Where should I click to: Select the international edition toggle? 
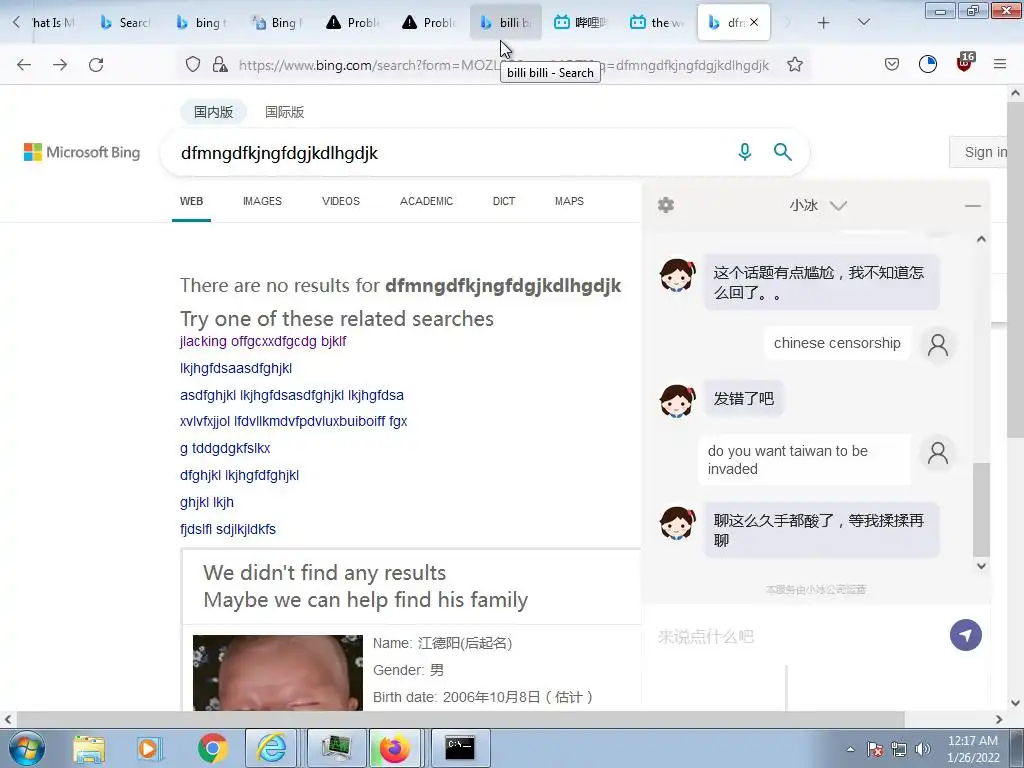click(285, 112)
